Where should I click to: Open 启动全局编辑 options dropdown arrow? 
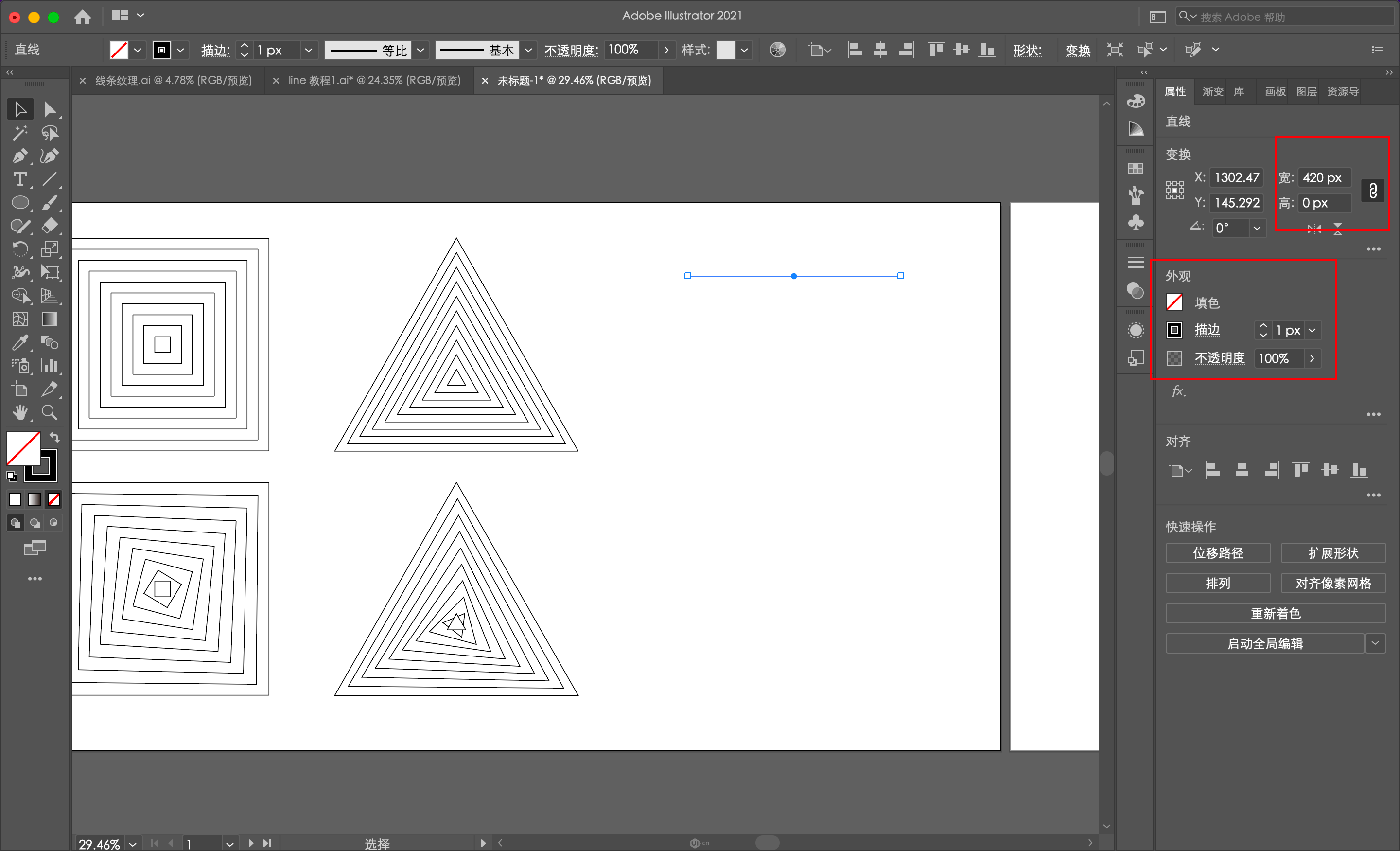click(x=1375, y=643)
